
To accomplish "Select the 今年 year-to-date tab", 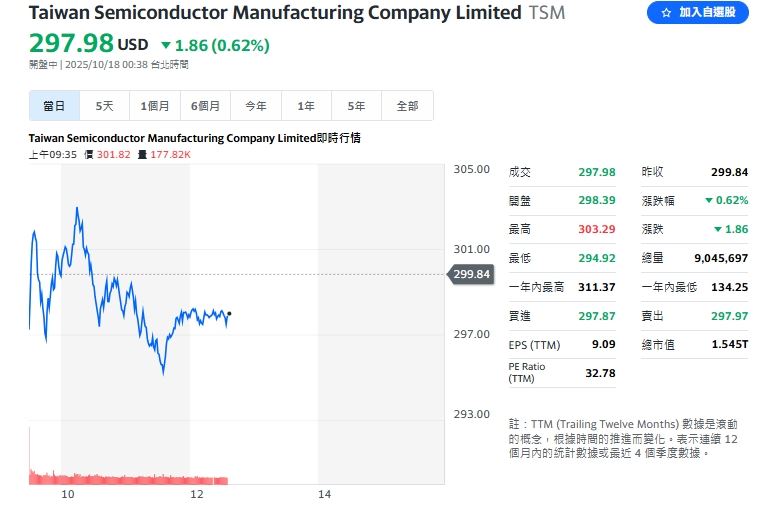I will pyautogui.click(x=256, y=105).
